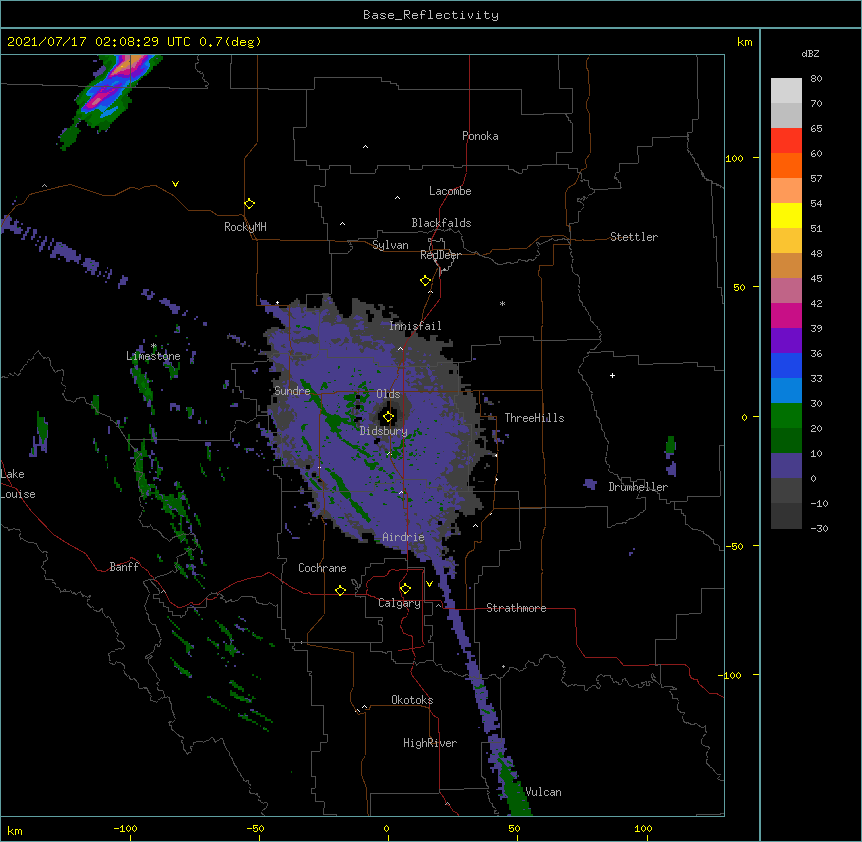Click the 80 value in the dBZ legend
Screen dimensions: 862x842
[816, 79]
